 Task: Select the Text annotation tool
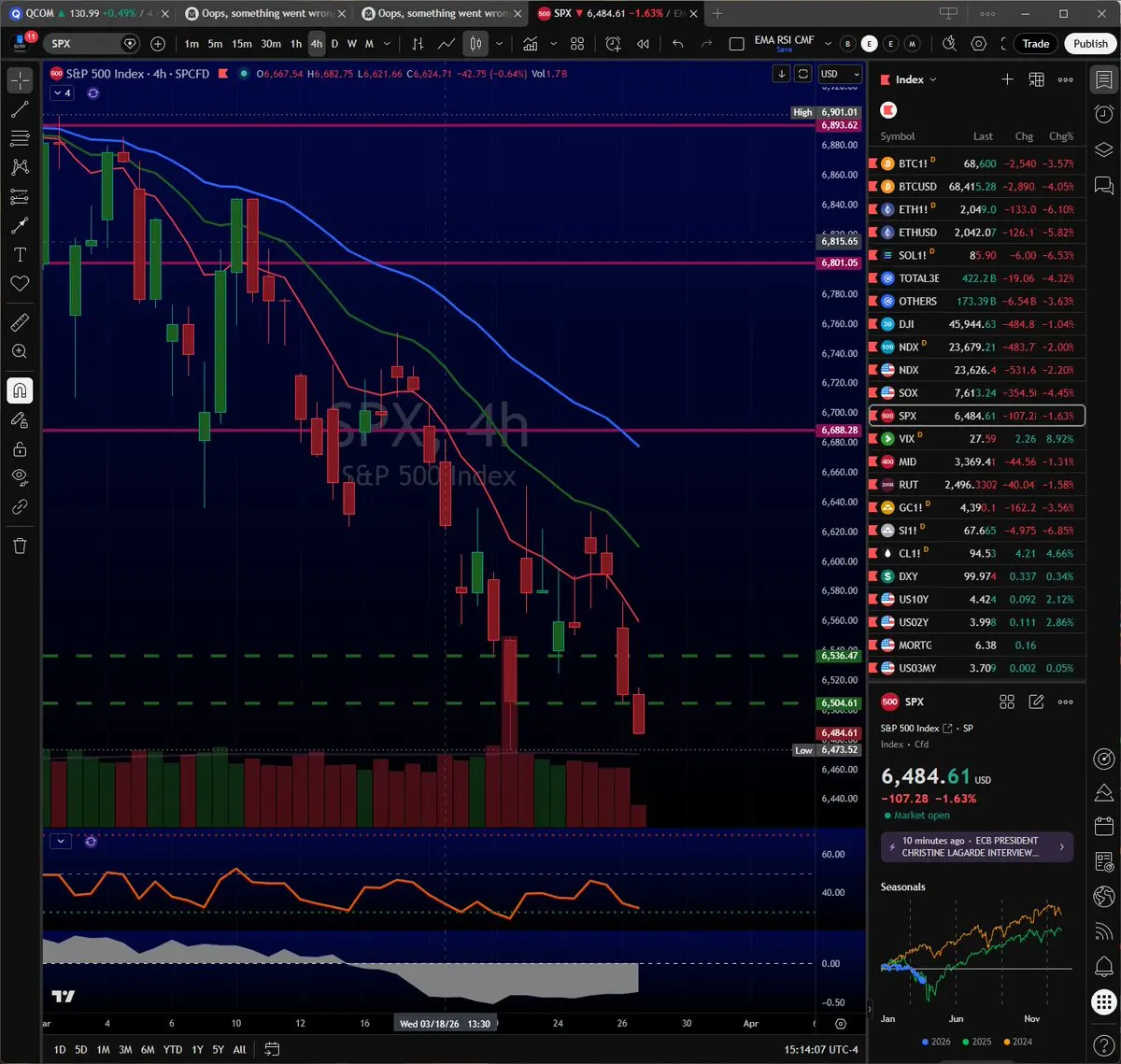pos(20,254)
